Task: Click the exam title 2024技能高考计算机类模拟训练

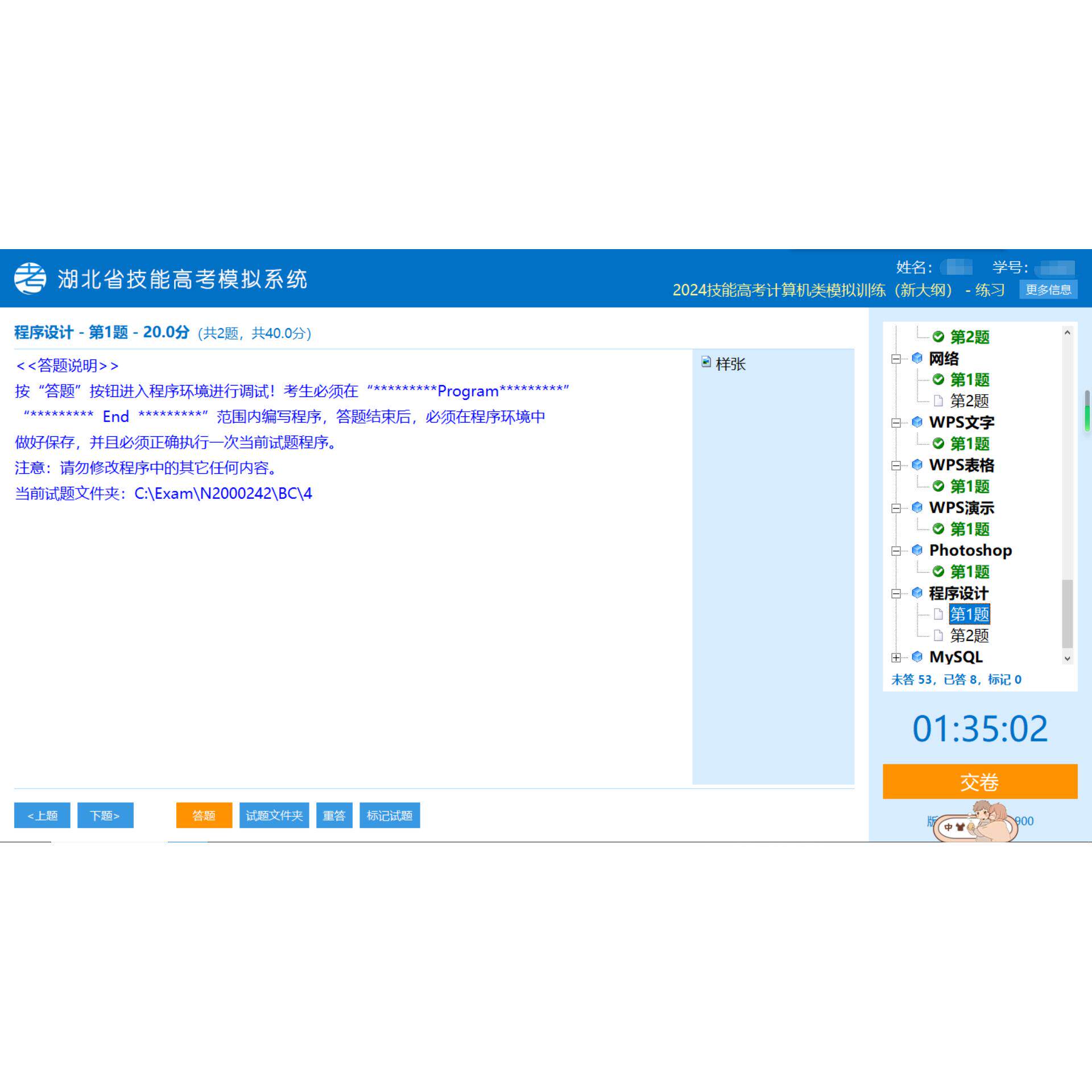Action: point(838,290)
